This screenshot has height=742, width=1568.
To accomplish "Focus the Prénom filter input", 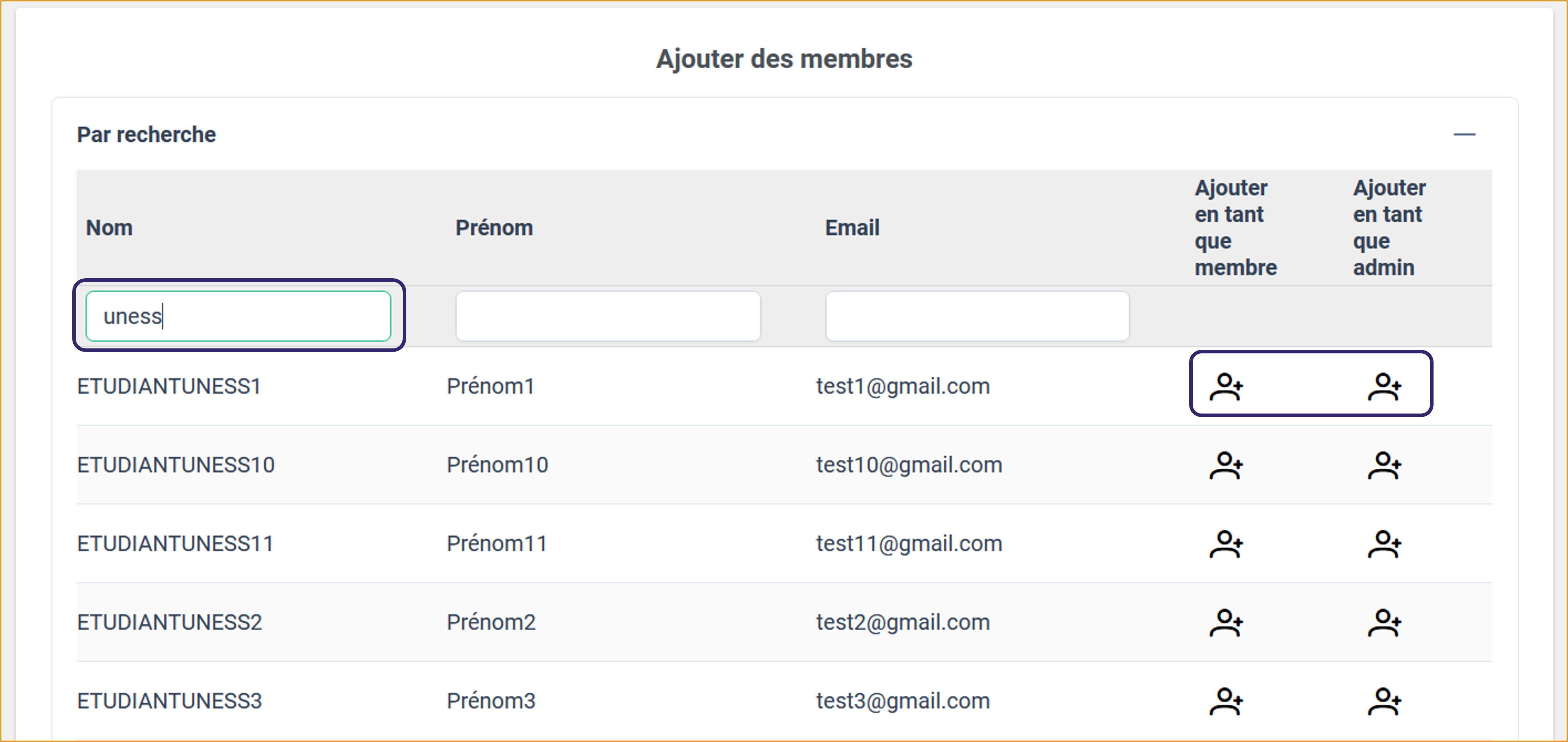I will pyautogui.click(x=608, y=316).
